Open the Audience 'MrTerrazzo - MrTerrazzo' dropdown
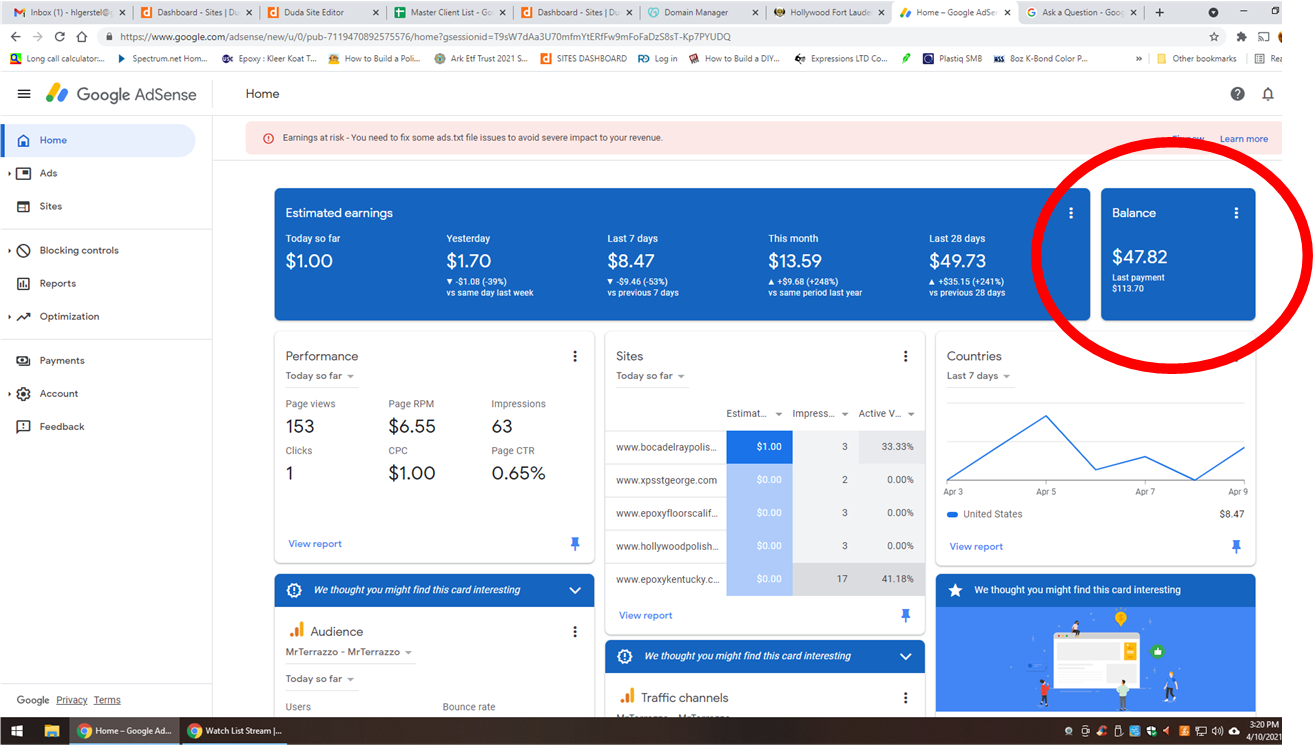 pyautogui.click(x=349, y=652)
